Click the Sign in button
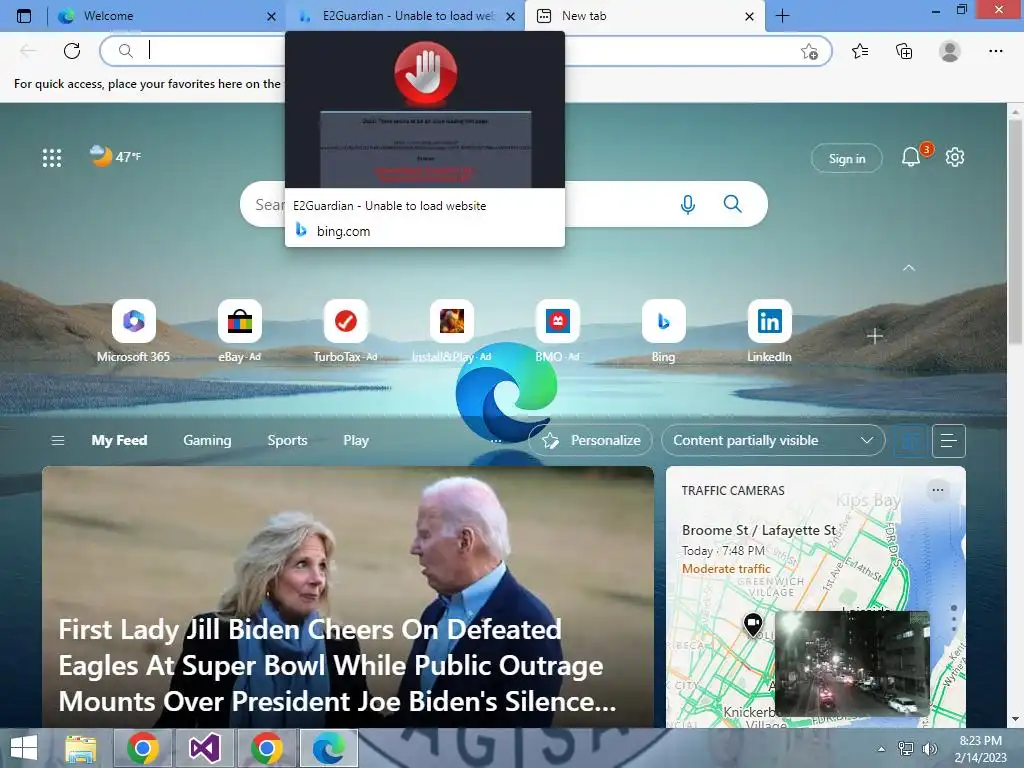The width and height of the screenshot is (1024, 768). (x=846, y=158)
